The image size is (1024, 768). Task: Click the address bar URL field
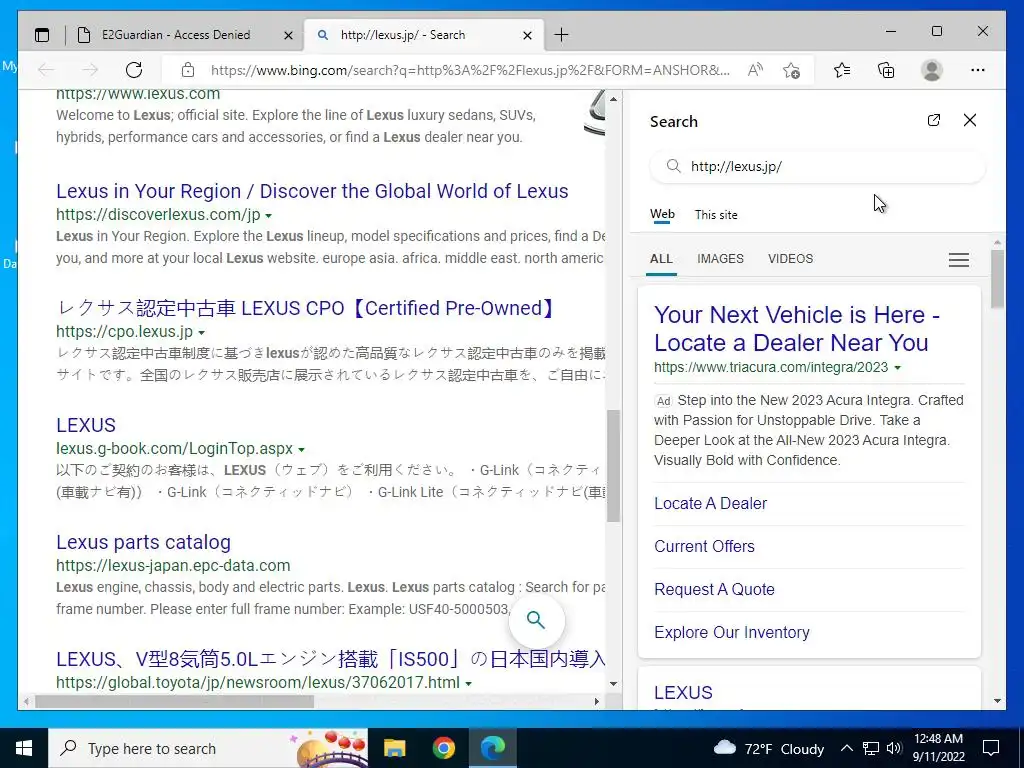click(x=470, y=70)
